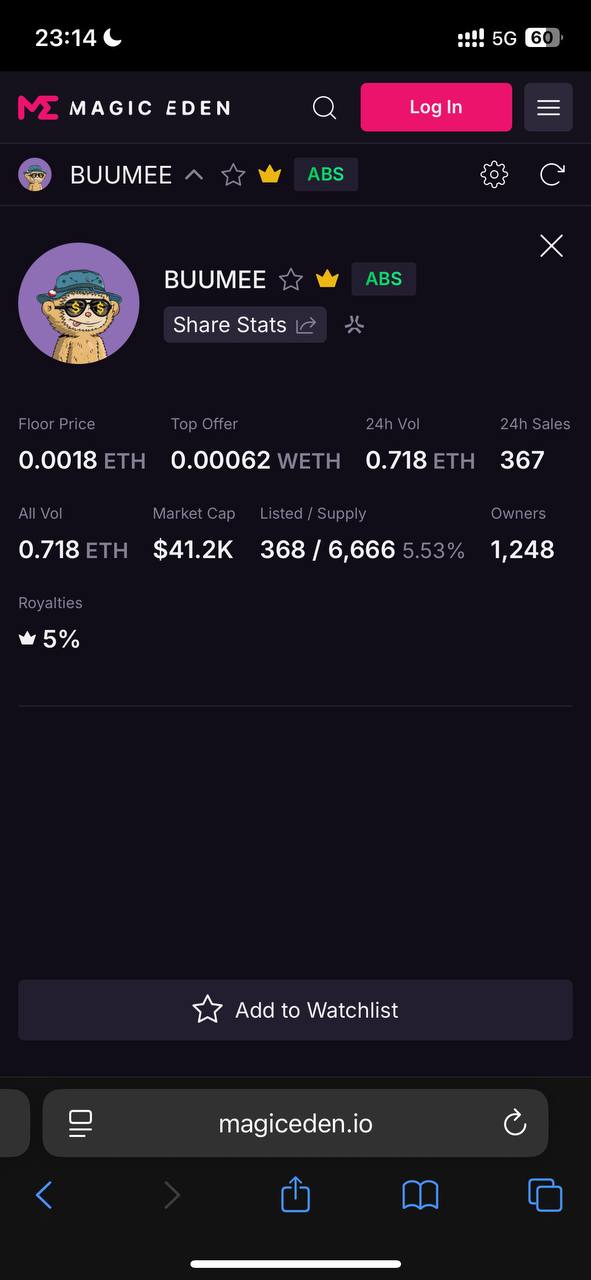Collapse BUUMEE details with the chevron
Image resolution: width=591 pixels, height=1280 pixels.
click(194, 175)
